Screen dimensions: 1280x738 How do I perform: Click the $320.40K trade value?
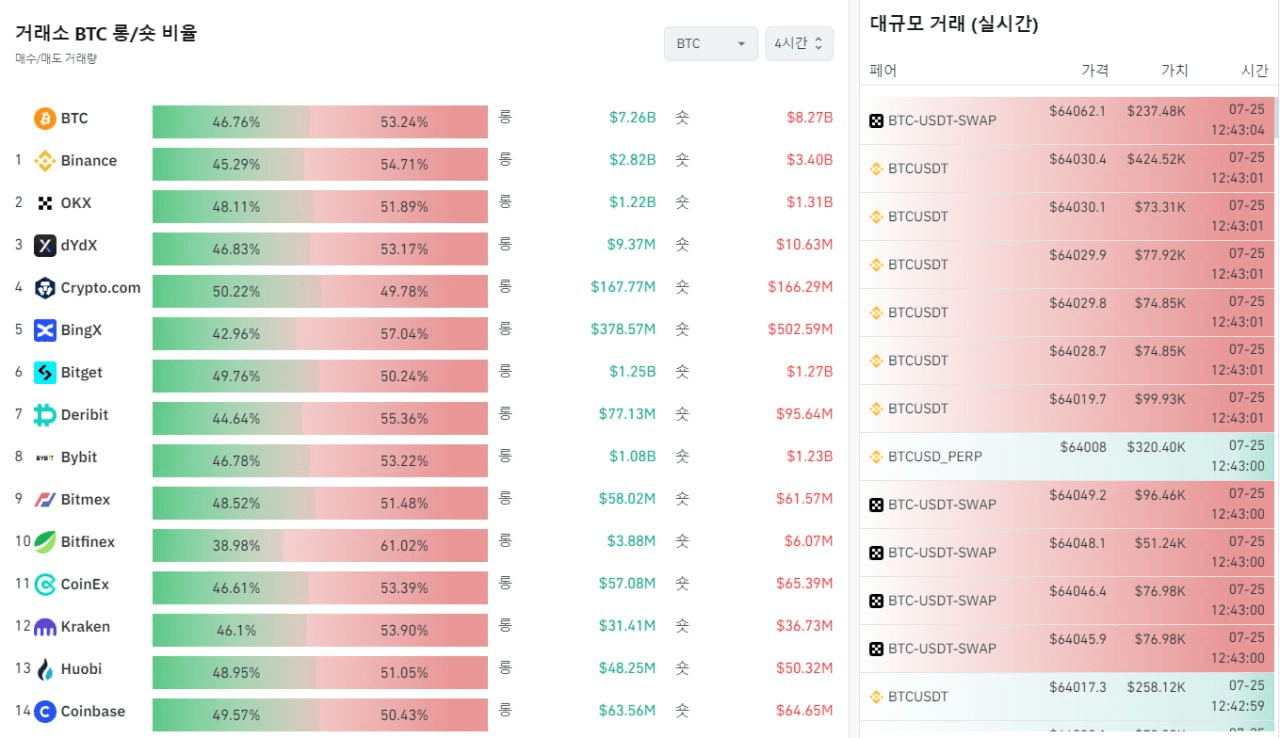coord(1156,447)
